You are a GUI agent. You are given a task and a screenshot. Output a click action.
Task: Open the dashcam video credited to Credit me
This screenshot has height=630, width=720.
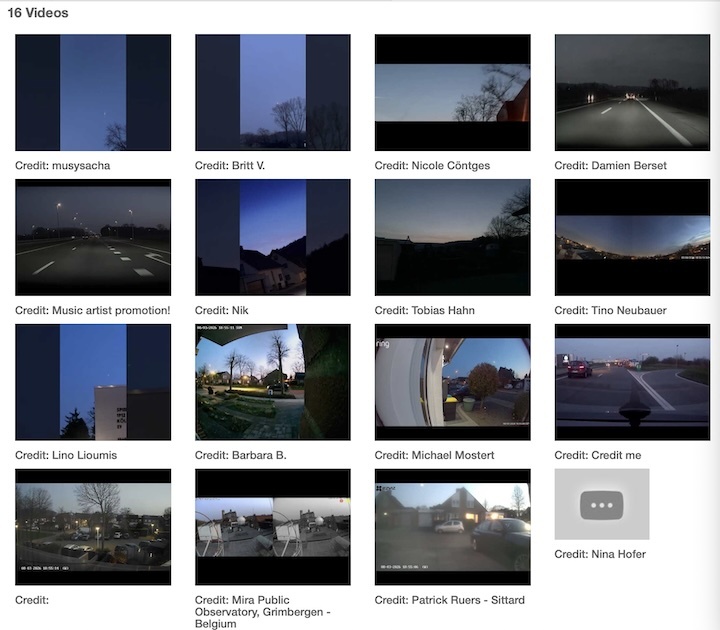point(632,383)
